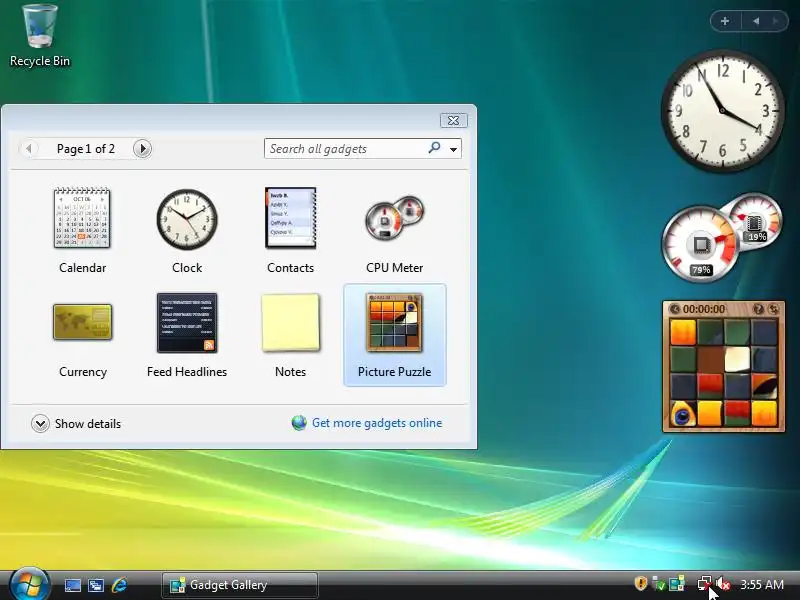
Task: Open Get more gadgets online link
Action: 377,423
